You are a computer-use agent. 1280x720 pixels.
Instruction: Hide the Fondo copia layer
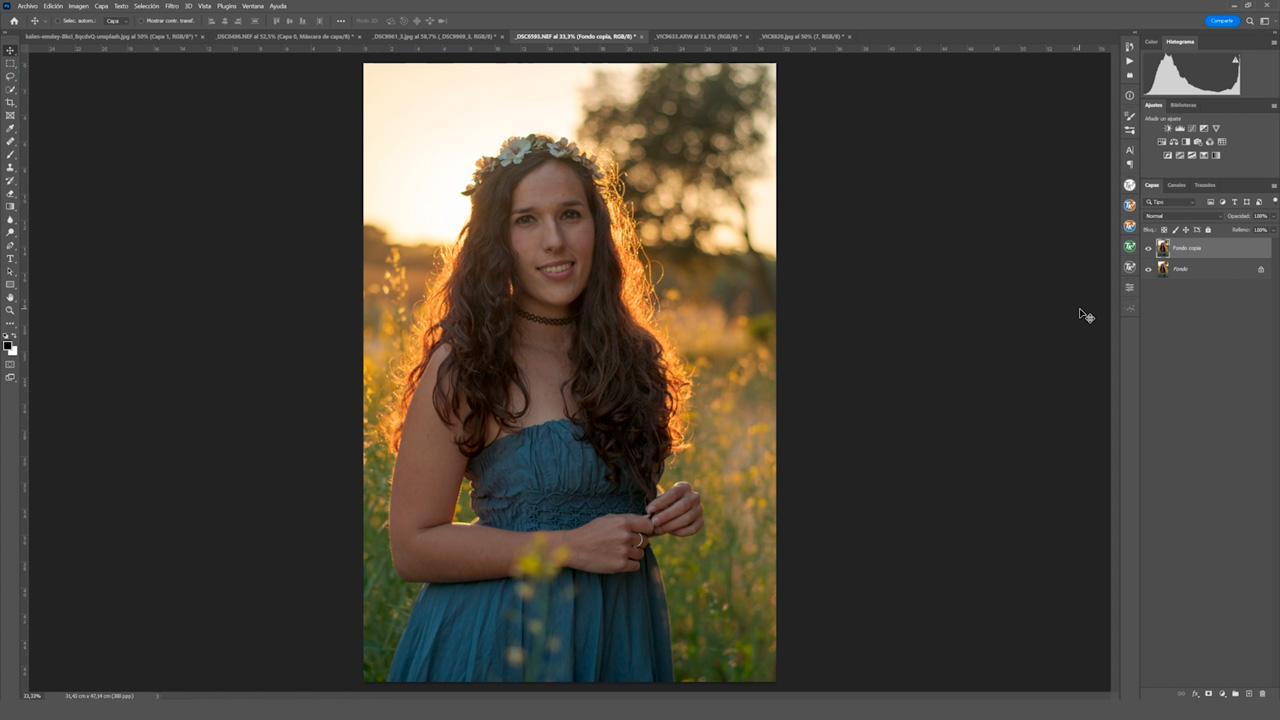point(1148,248)
